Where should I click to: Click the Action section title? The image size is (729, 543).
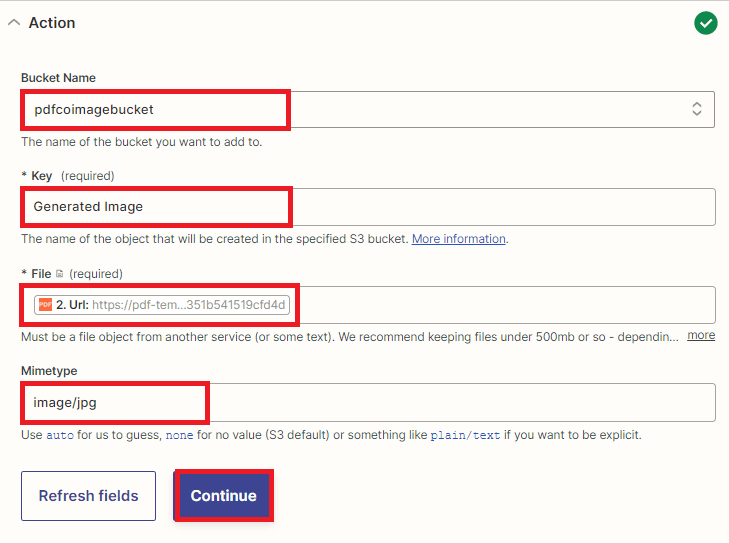point(52,23)
